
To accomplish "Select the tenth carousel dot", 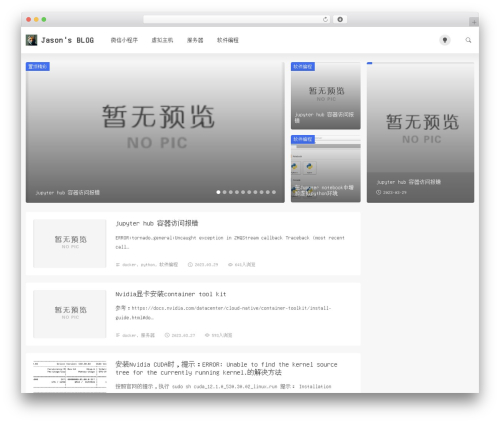I will tap(274, 192).
